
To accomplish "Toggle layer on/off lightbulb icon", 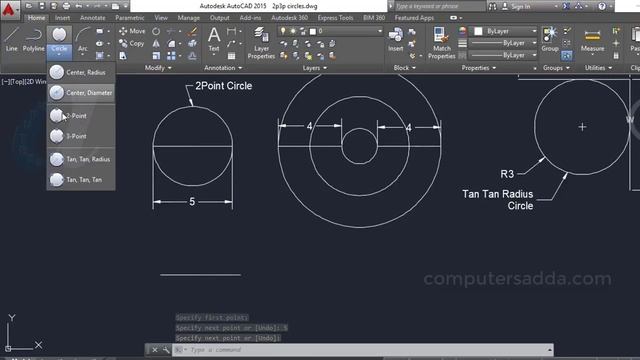I will (x=283, y=31).
